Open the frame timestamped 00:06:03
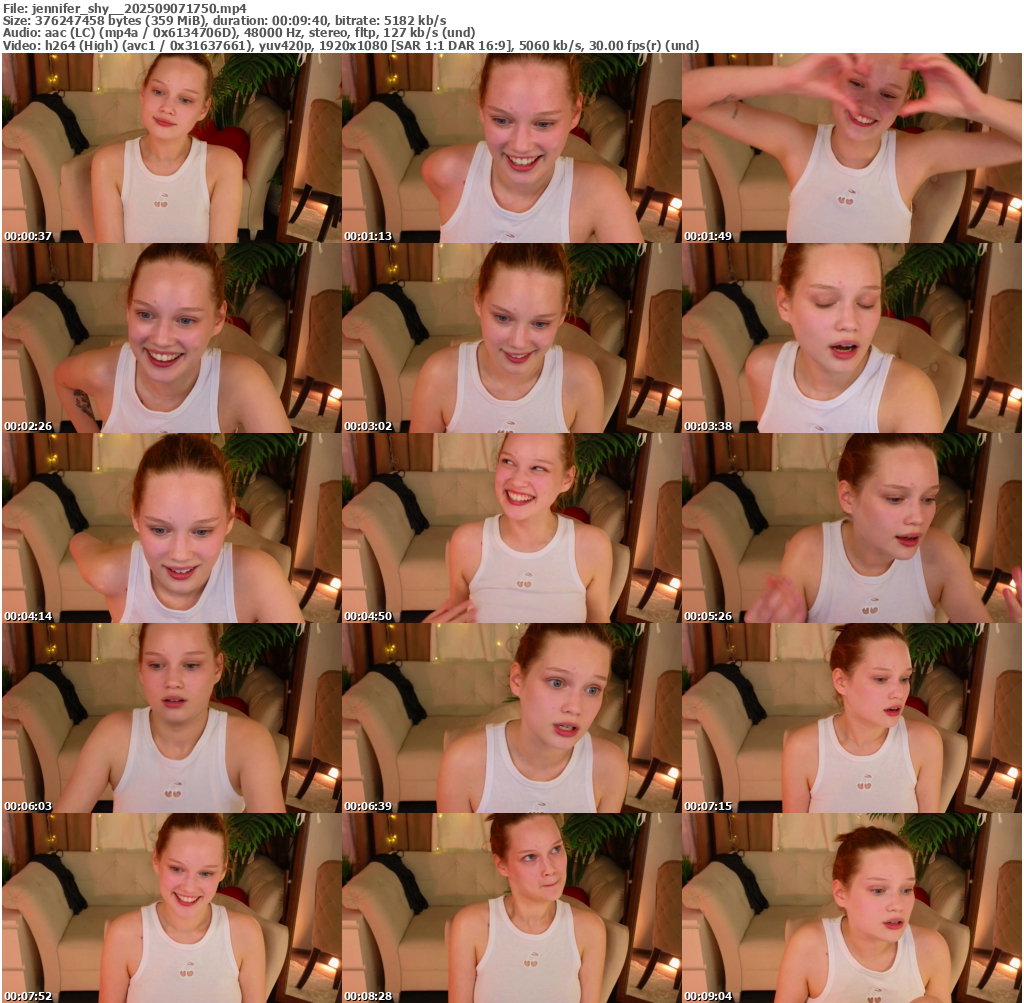 (171, 718)
